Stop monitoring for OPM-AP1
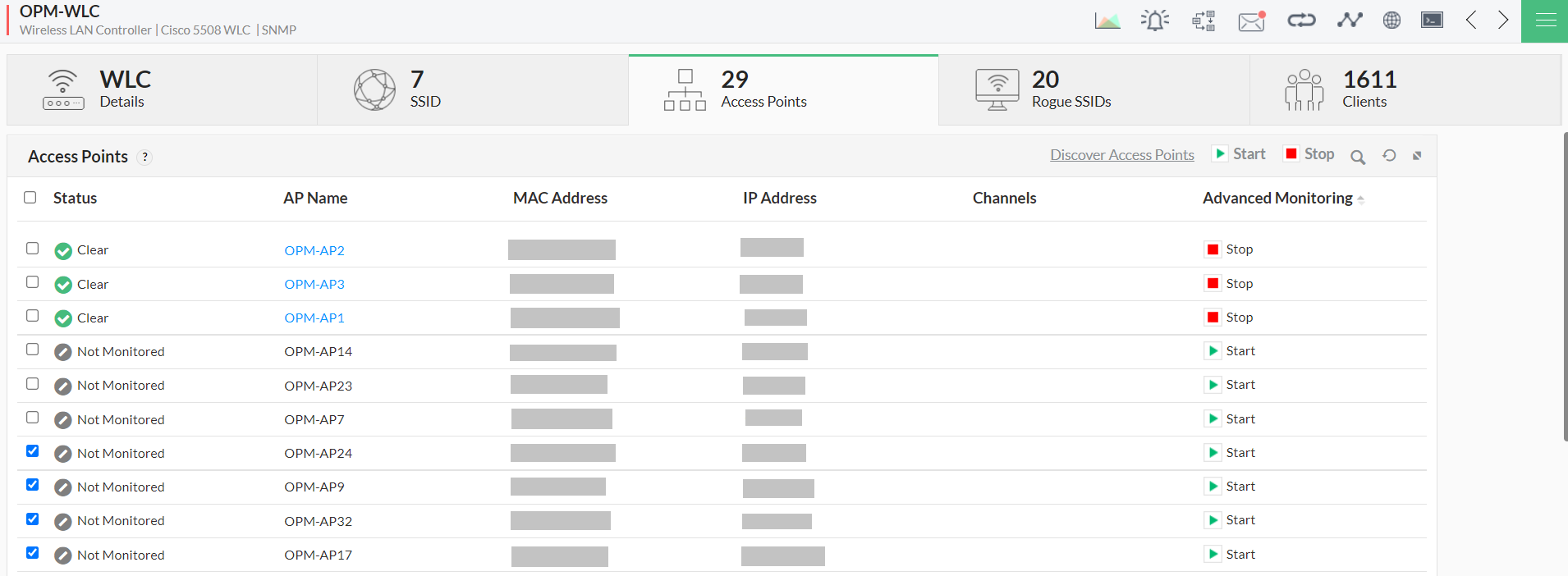The height and width of the screenshot is (576, 1568). point(1229,318)
